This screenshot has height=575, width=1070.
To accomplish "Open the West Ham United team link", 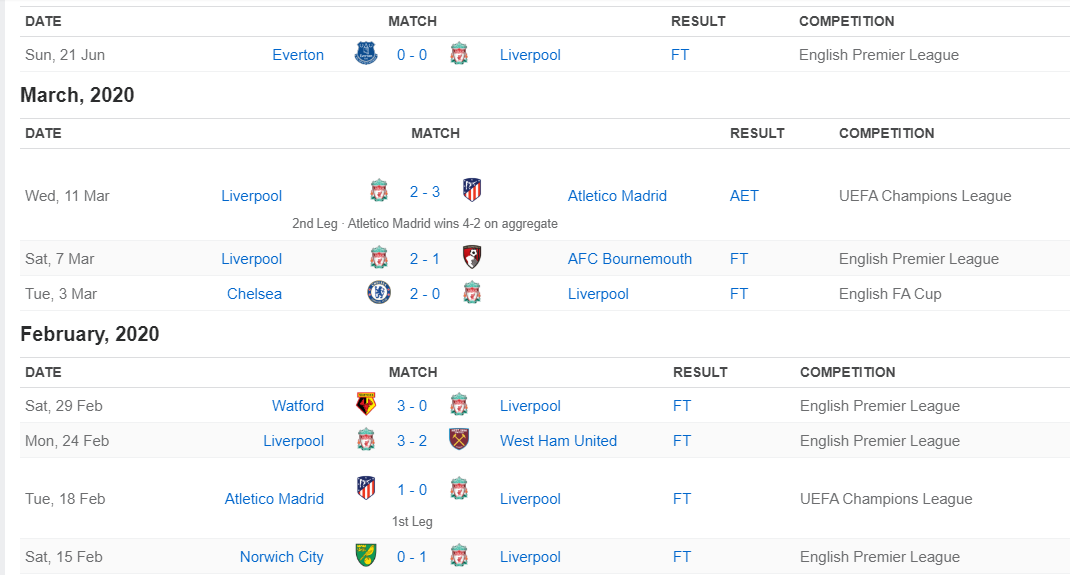I will (558, 441).
